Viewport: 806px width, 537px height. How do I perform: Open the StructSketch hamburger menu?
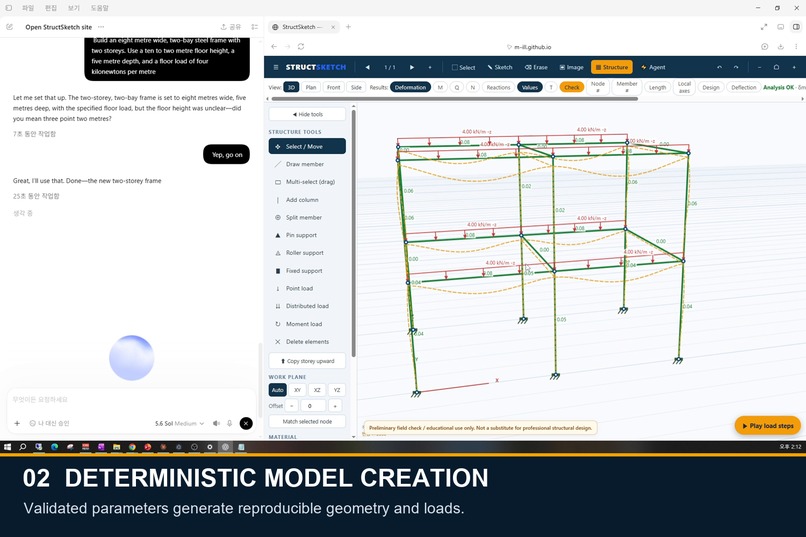pos(276,67)
